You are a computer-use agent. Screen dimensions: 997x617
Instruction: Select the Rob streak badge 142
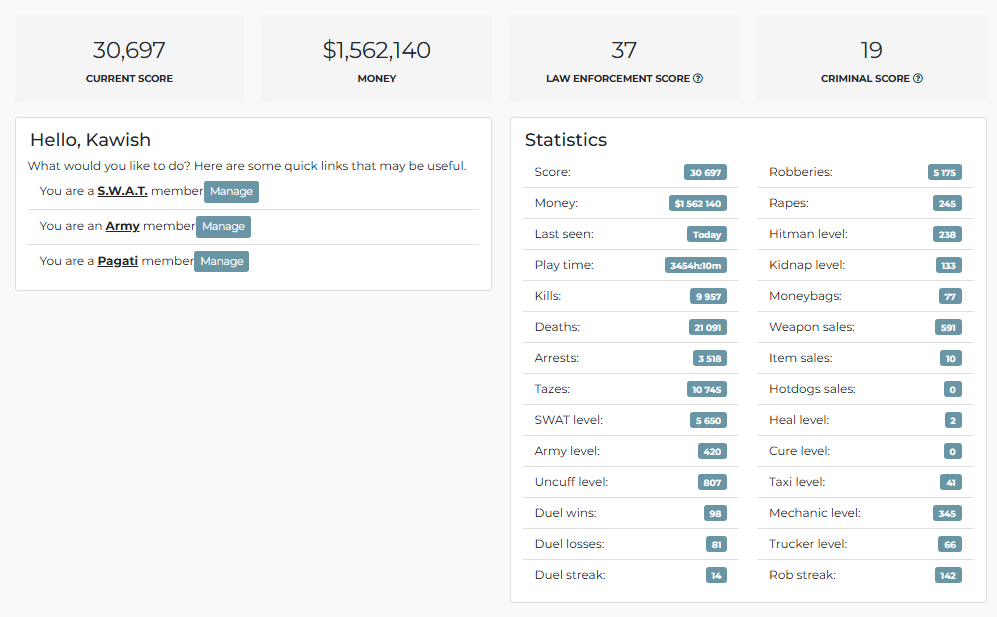coord(948,576)
